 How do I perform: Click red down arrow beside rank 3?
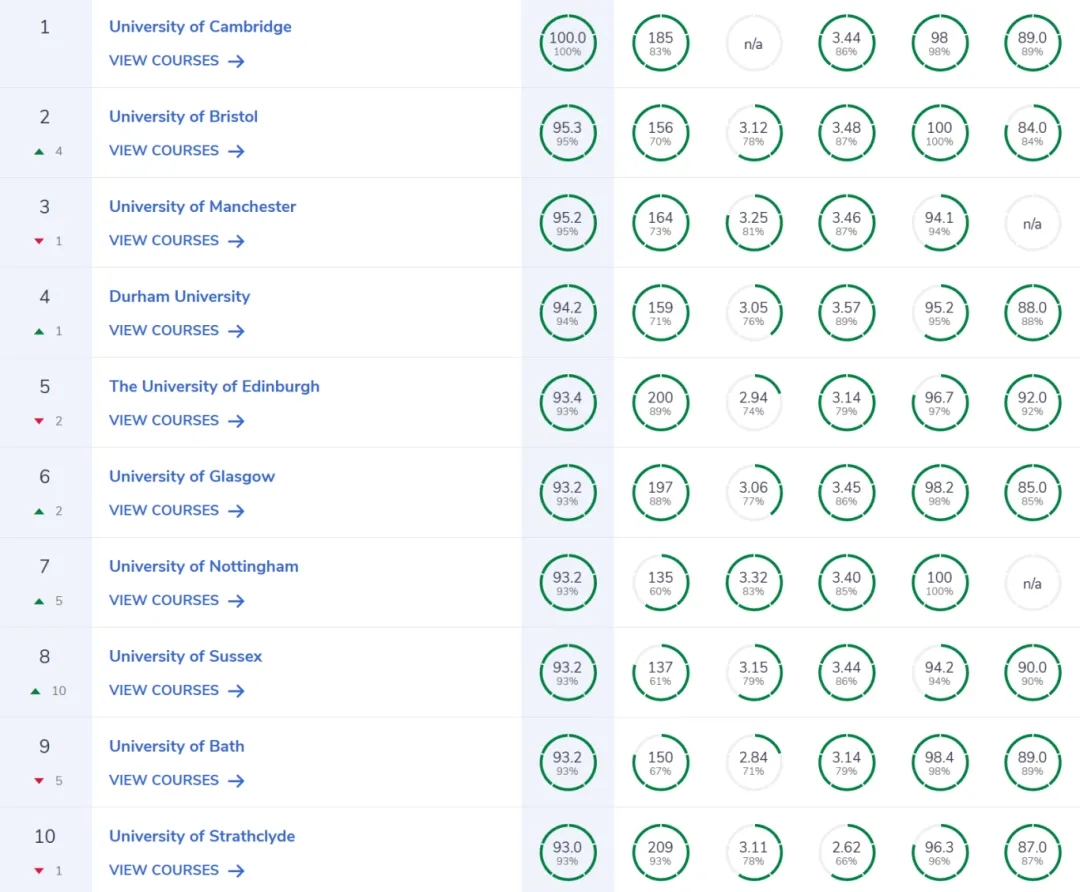[39, 241]
